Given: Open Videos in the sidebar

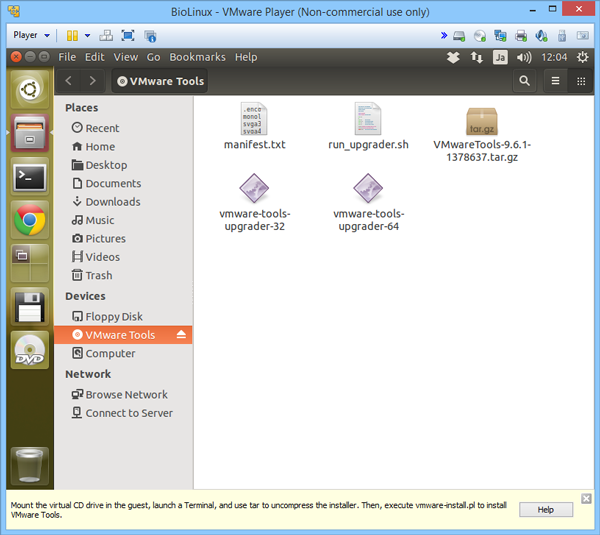Looking at the screenshot, I should point(123,256).
